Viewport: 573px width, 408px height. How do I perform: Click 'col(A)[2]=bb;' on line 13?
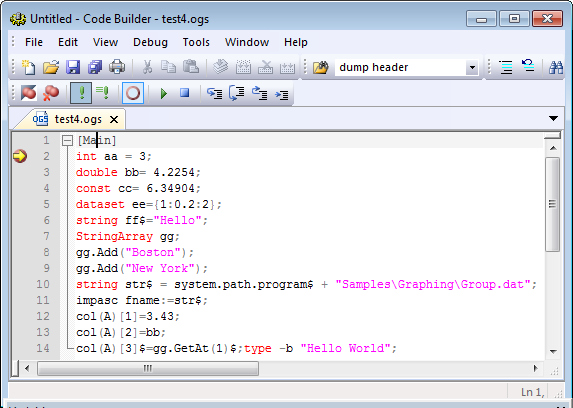click(x=121, y=332)
